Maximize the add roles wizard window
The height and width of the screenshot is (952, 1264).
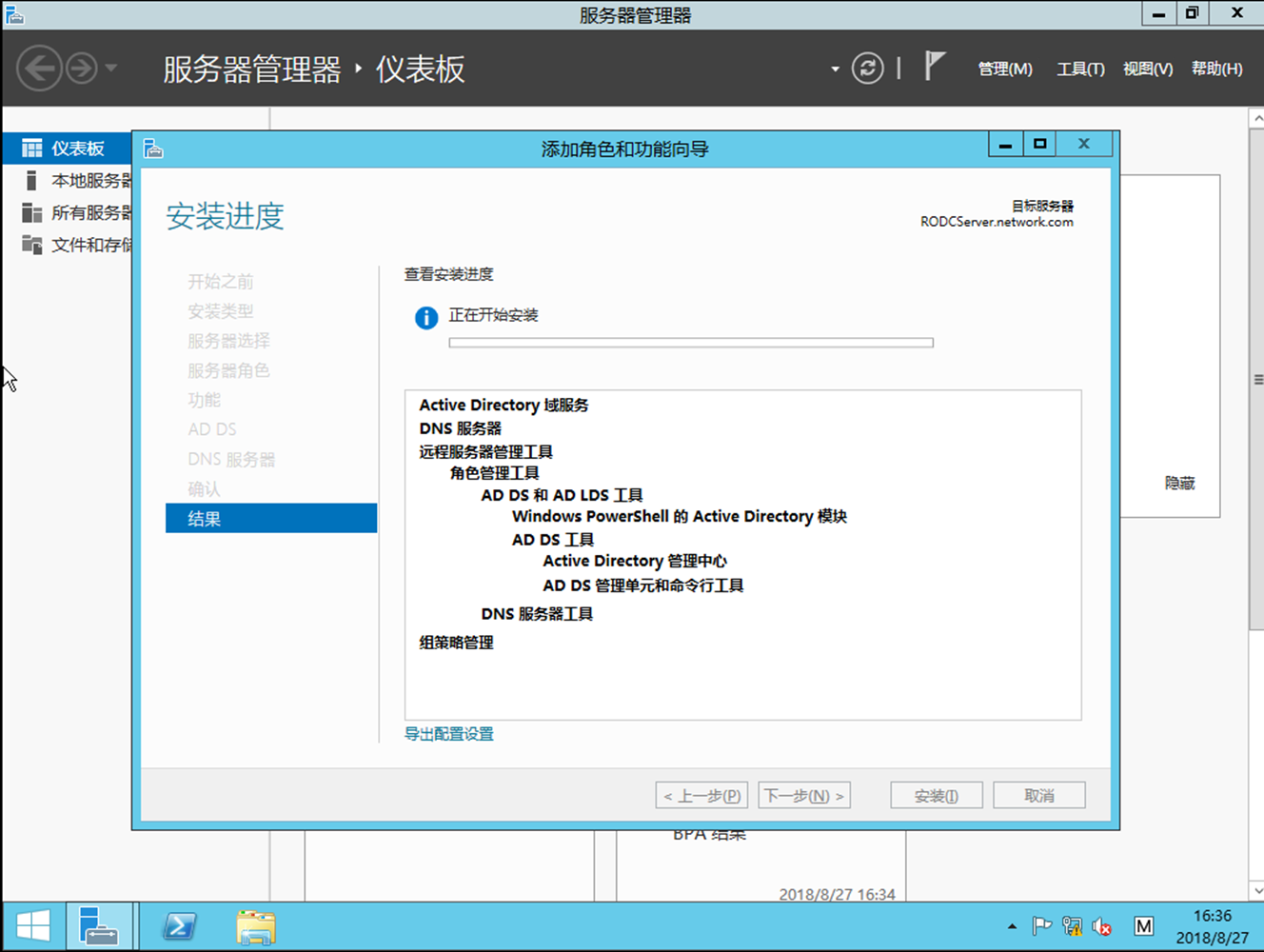coord(1039,144)
